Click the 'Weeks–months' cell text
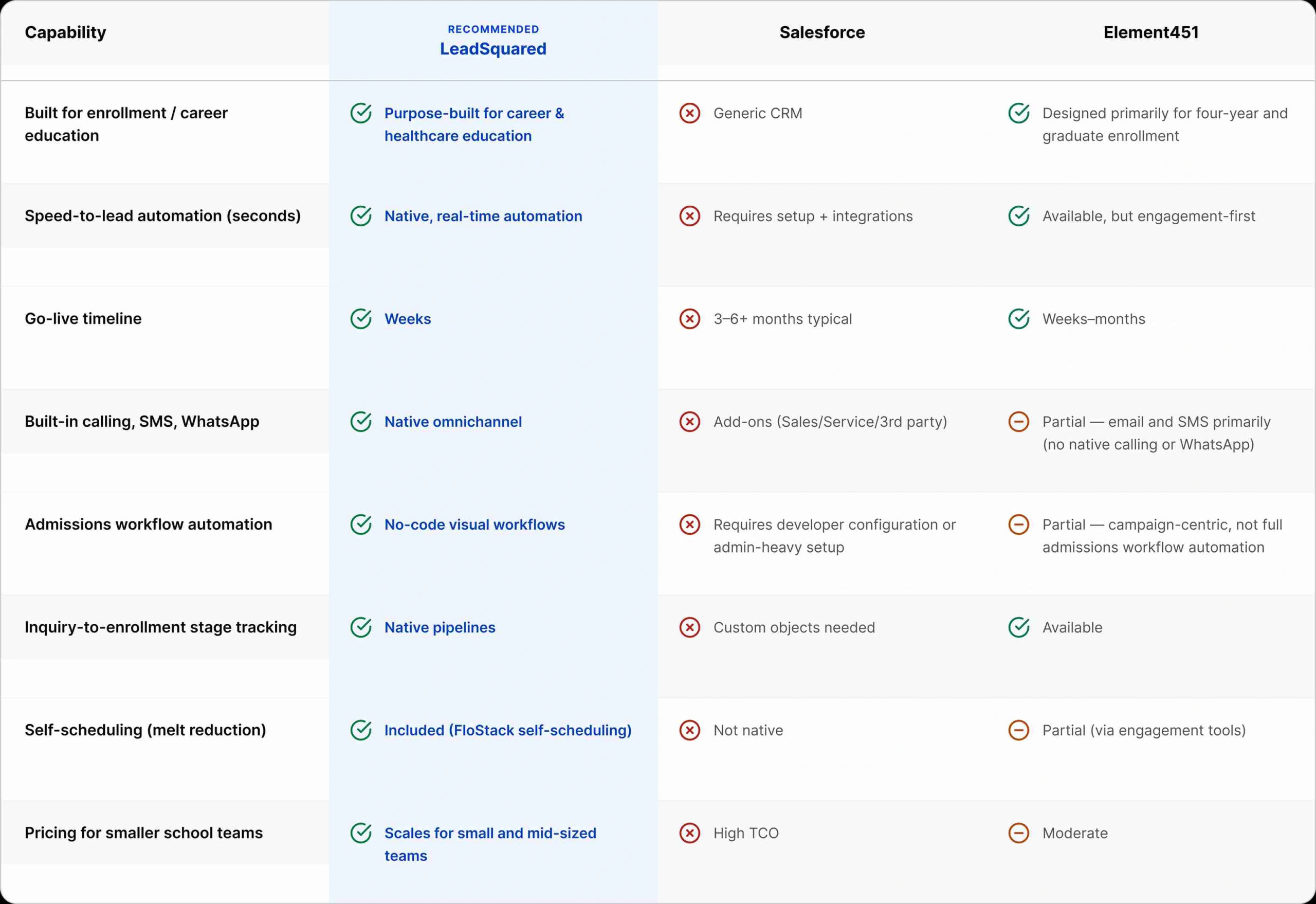The height and width of the screenshot is (904, 1316). point(1093,319)
